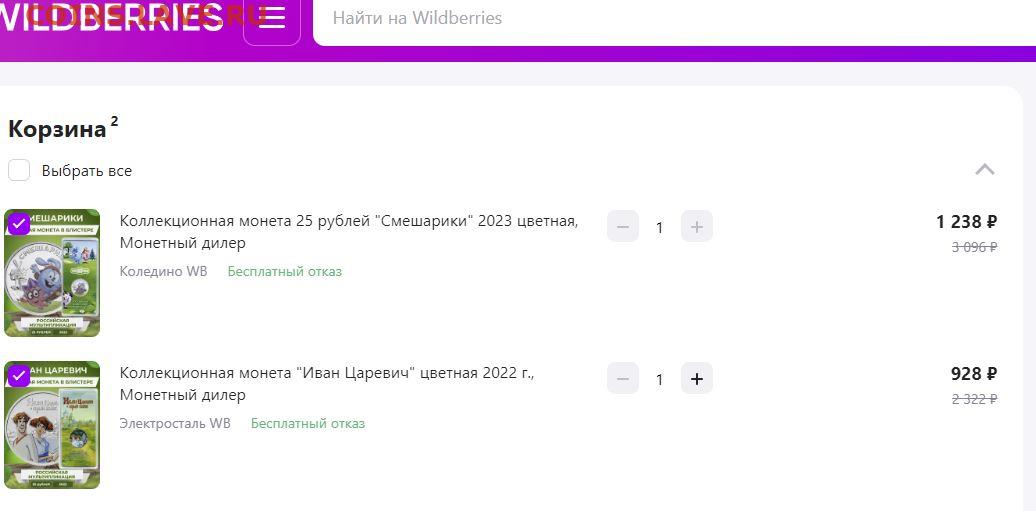
Task: Open the hamburger catalog menu
Action: click(272, 18)
